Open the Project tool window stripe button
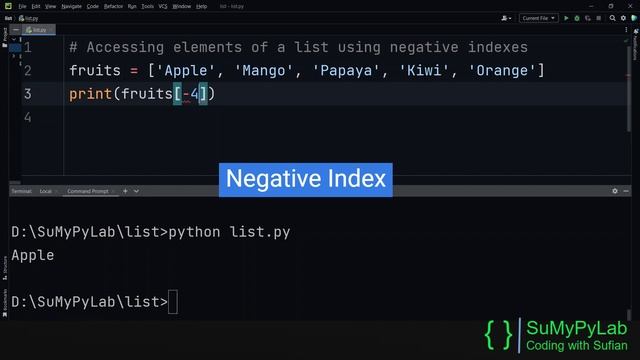Image resolution: width=640 pixels, height=360 pixels. pyautogui.click(x=4, y=38)
